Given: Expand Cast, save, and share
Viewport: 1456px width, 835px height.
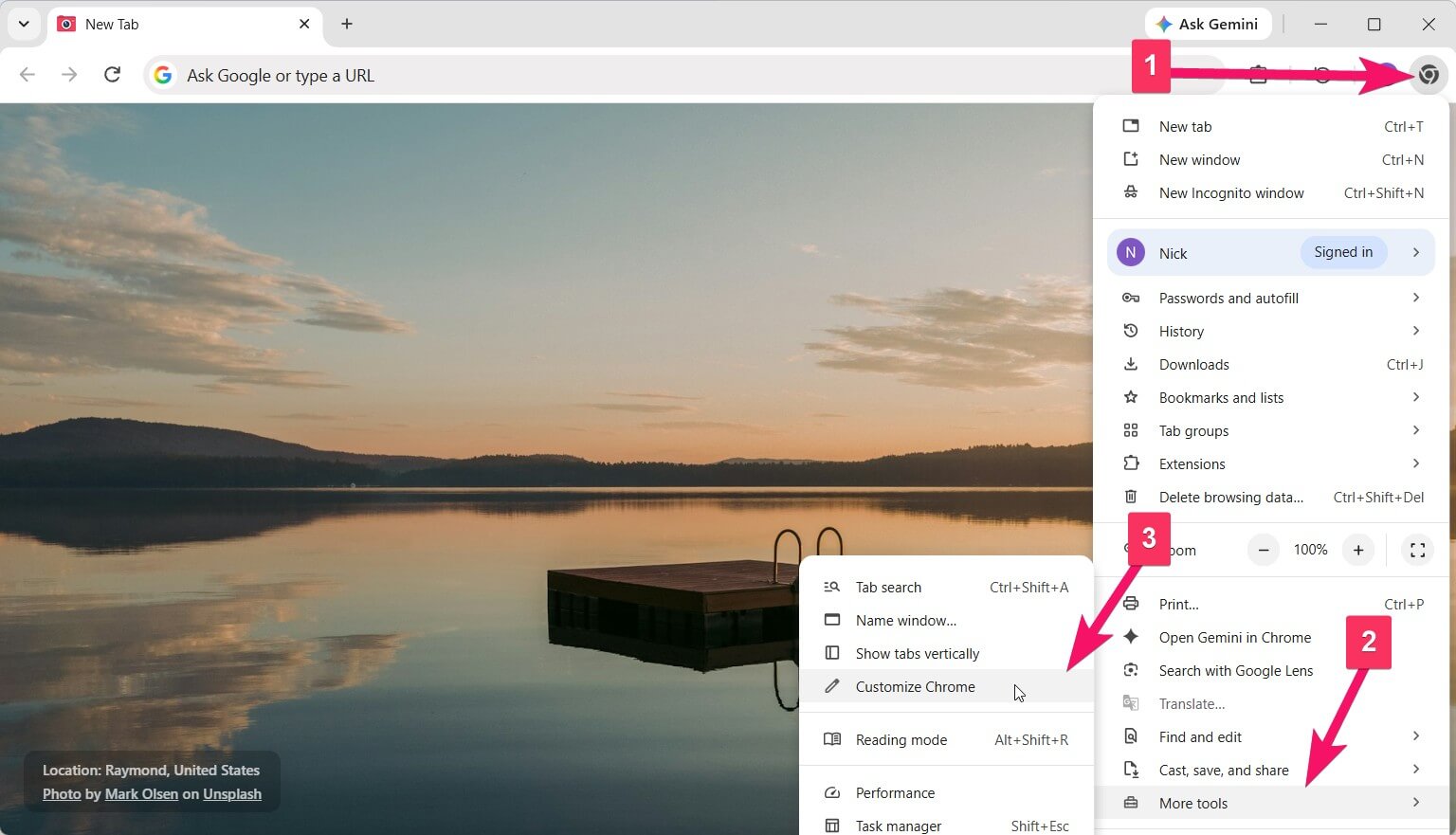Looking at the screenshot, I should [1271, 771].
